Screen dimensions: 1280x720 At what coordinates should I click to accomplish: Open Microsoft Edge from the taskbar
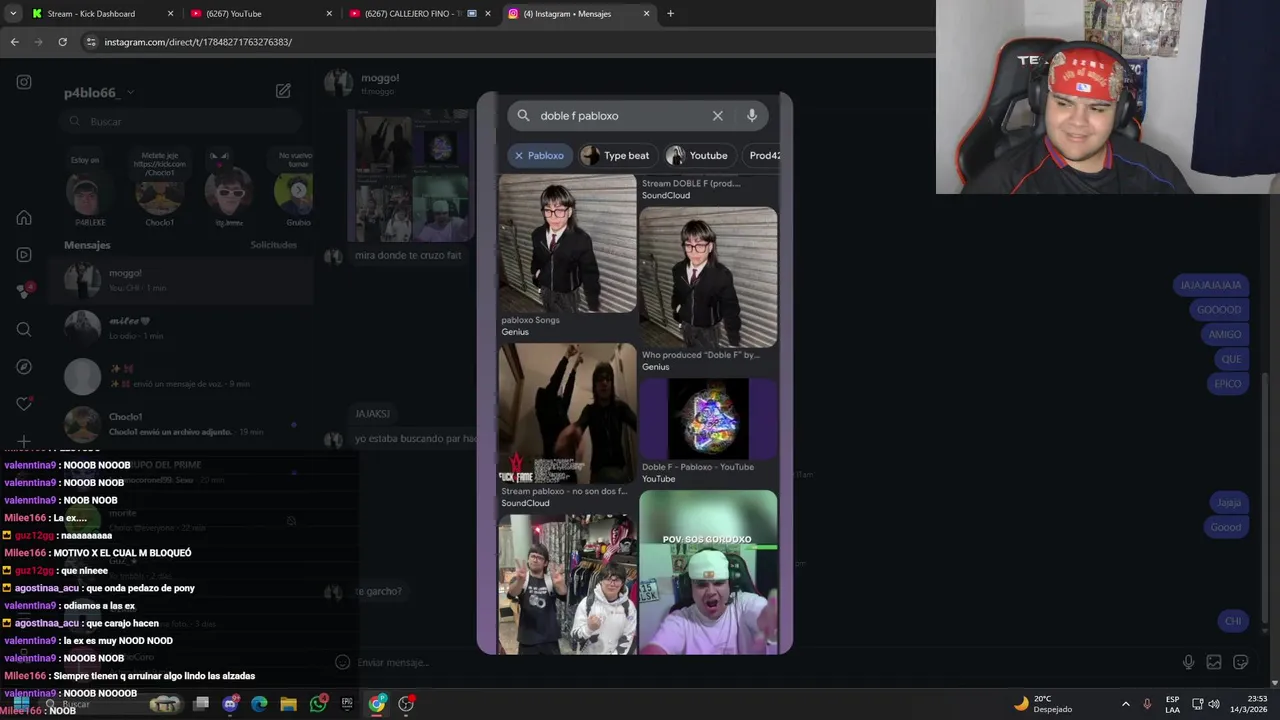pos(259,704)
